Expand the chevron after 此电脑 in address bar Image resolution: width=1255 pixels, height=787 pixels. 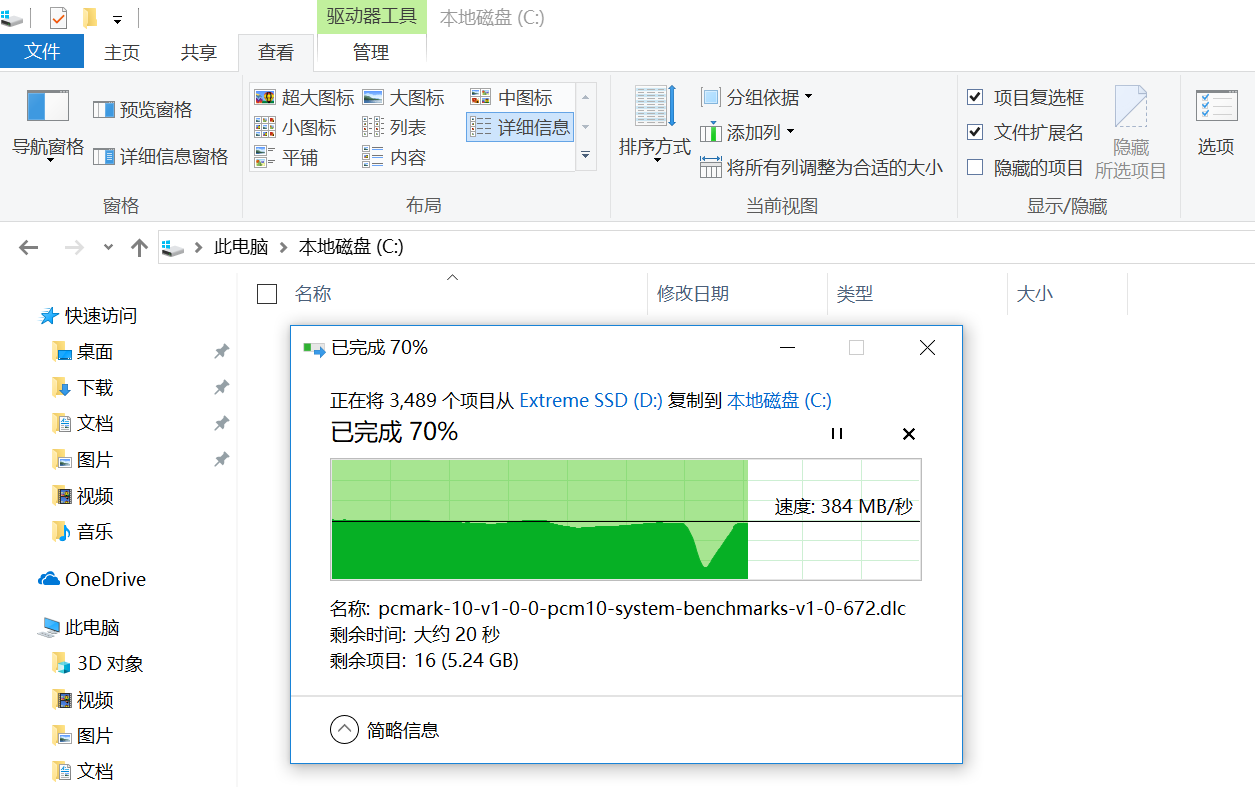(x=284, y=247)
